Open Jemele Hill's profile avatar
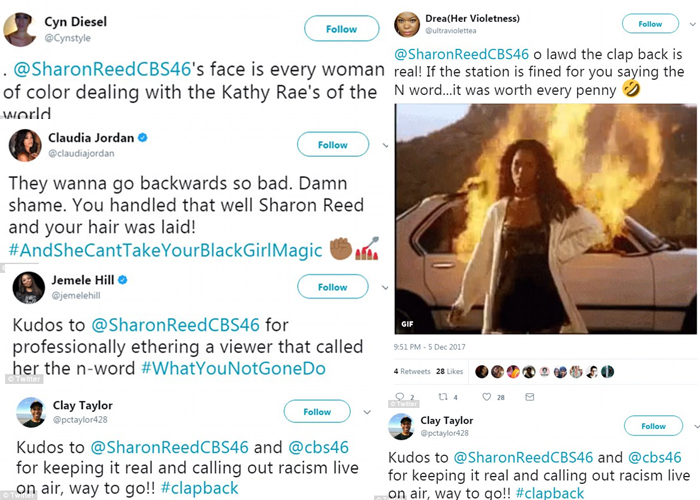This screenshot has height=500, width=700. click(29, 288)
